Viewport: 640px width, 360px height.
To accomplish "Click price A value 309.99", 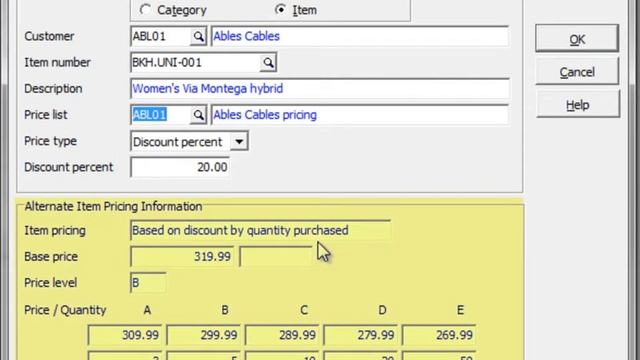I will click(125, 335).
